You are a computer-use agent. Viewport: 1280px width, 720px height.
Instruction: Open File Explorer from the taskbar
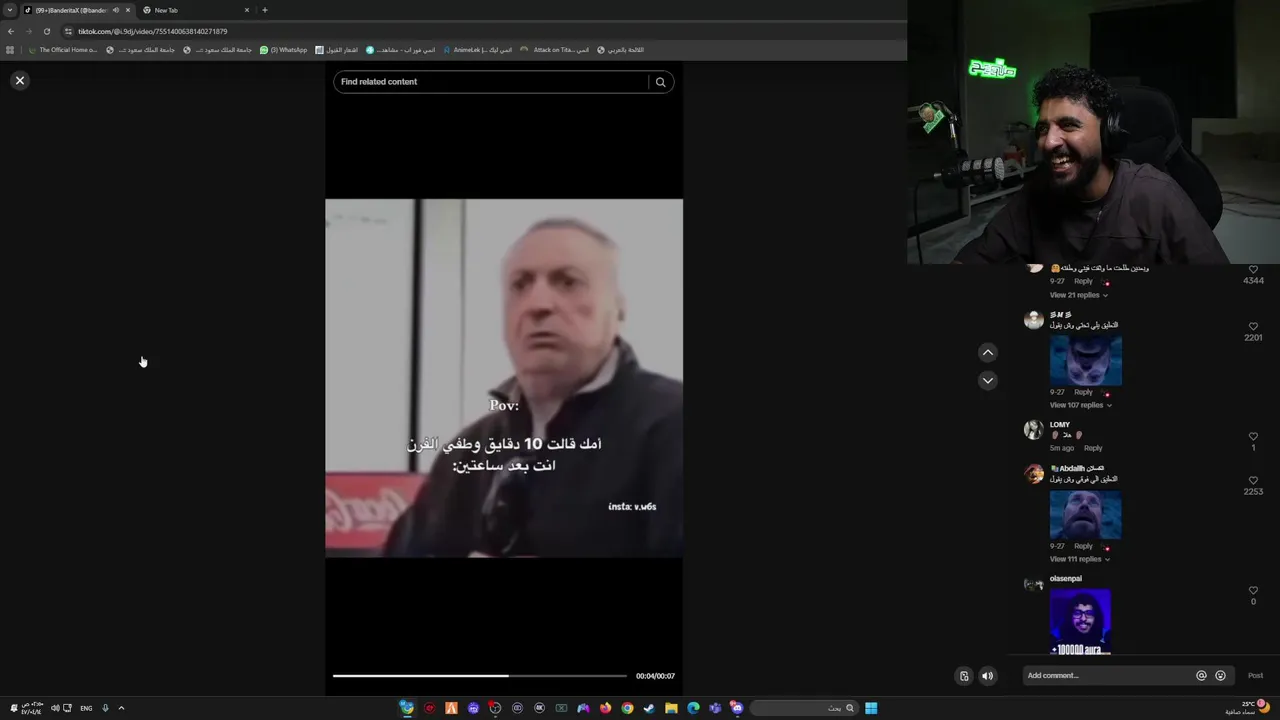coord(671,708)
